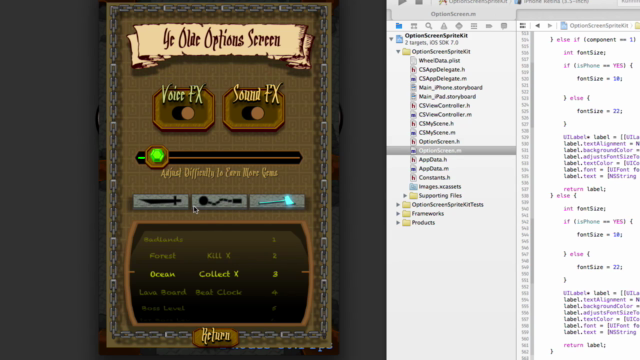This screenshot has height=360, width=640.
Task: Switch to the OptionScreen.m editor tab
Action: coord(453,14)
